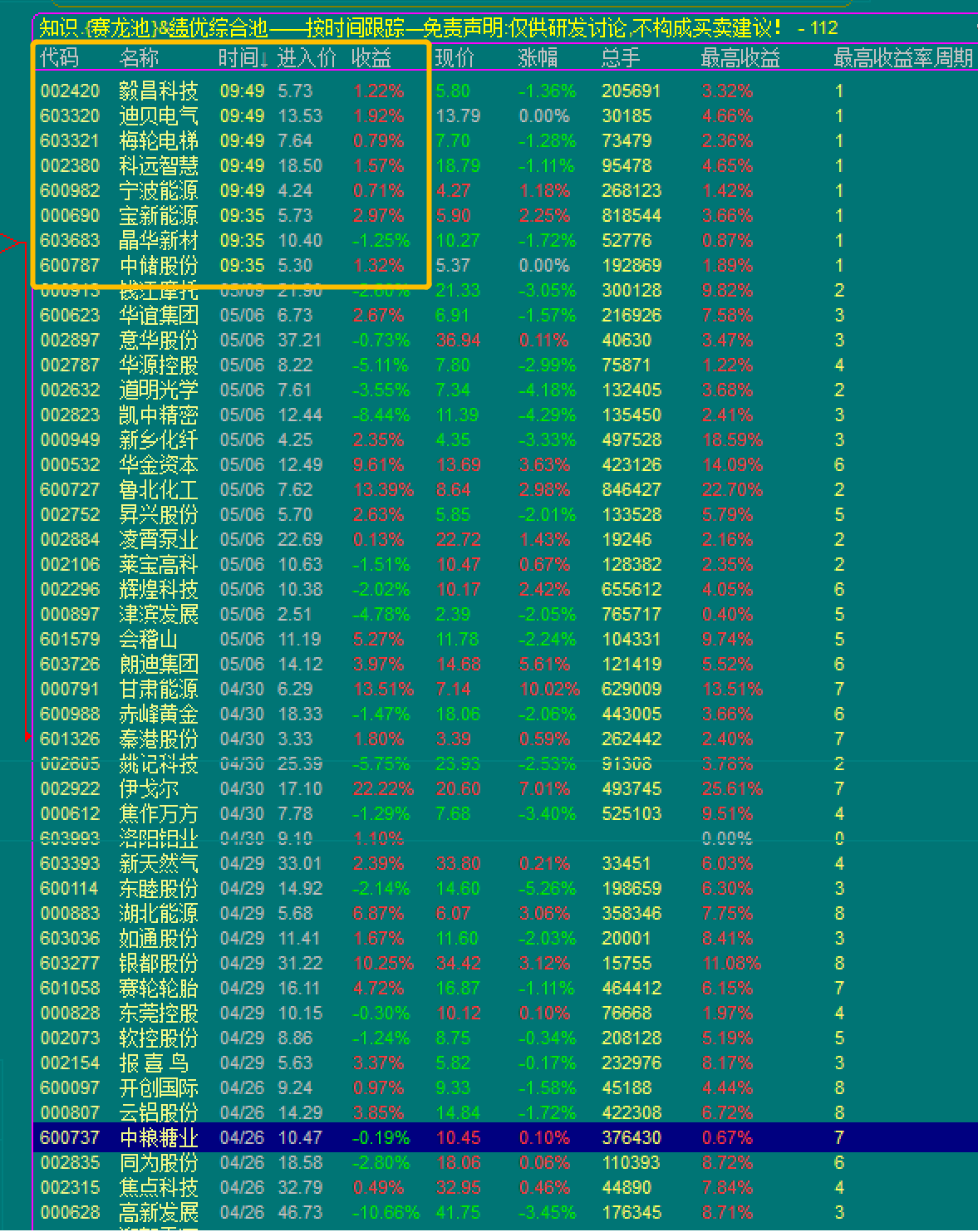Click stock code 002106

coord(70,565)
